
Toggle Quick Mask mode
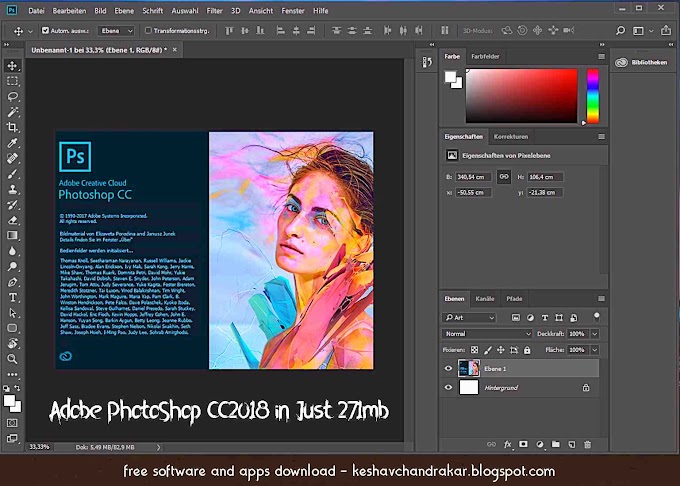click(12, 423)
